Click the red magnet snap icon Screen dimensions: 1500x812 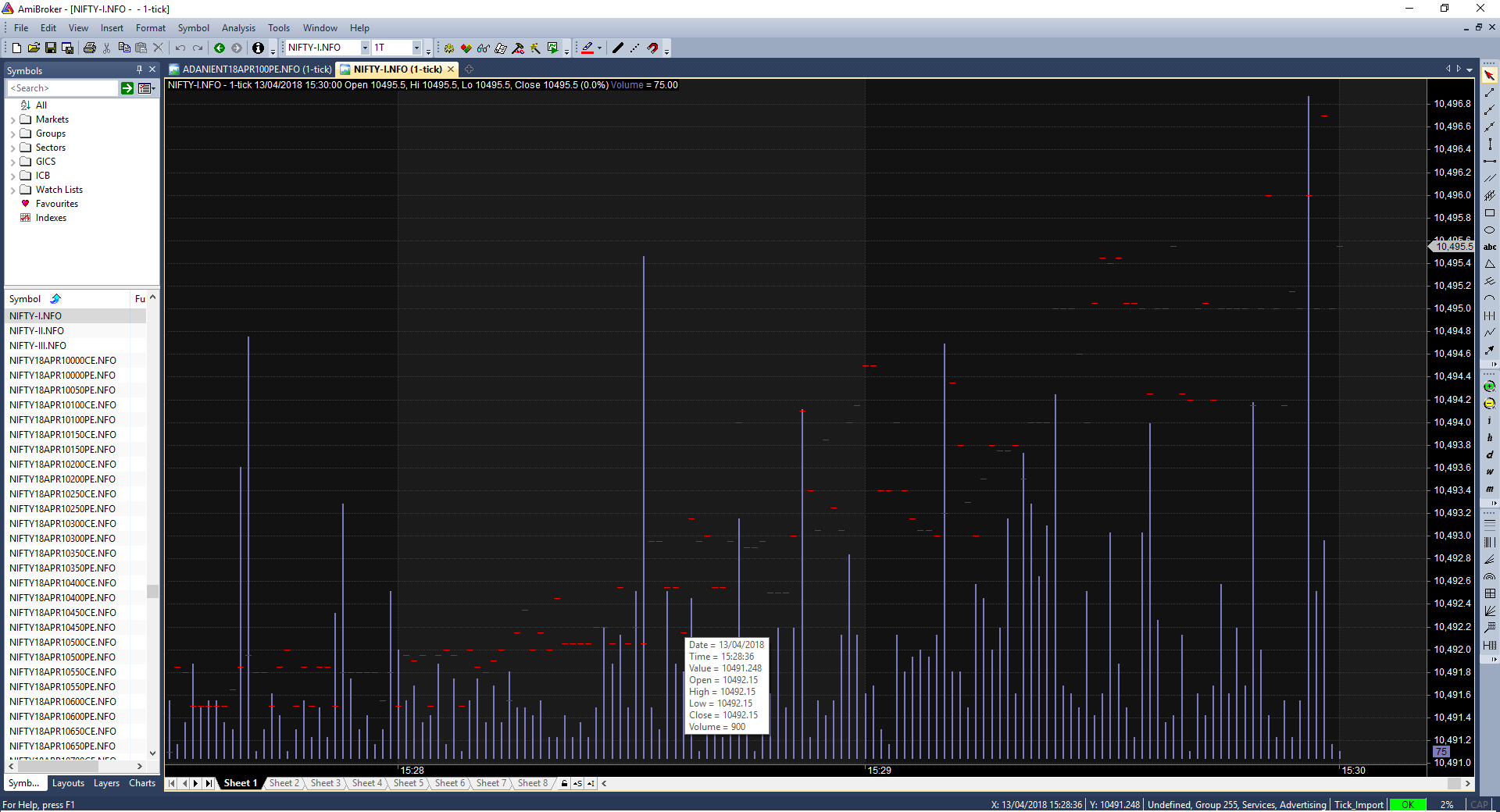tap(652, 48)
